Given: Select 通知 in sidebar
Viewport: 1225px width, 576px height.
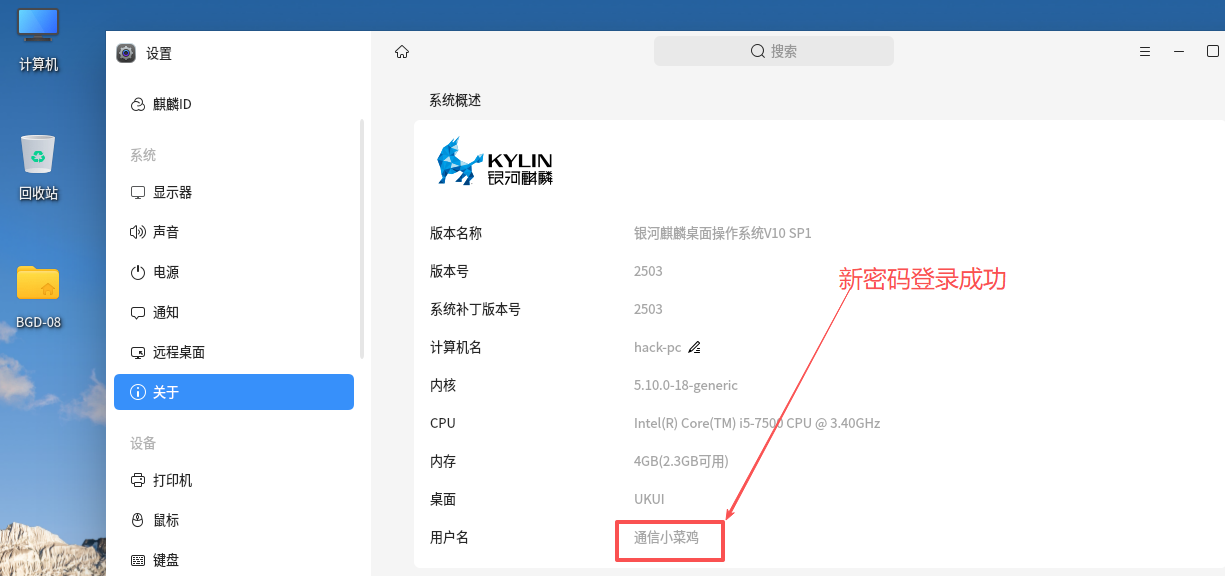Looking at the screenshot, I should (x=234, y=312).
